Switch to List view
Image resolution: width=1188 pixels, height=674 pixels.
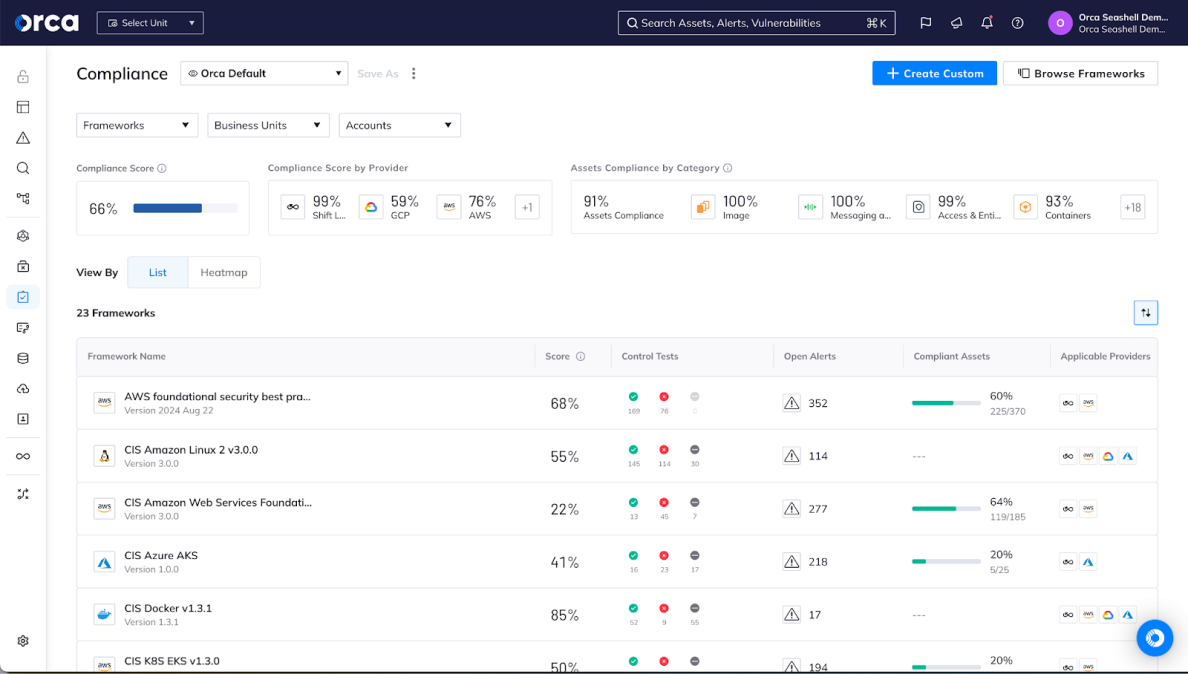[158, 273]
